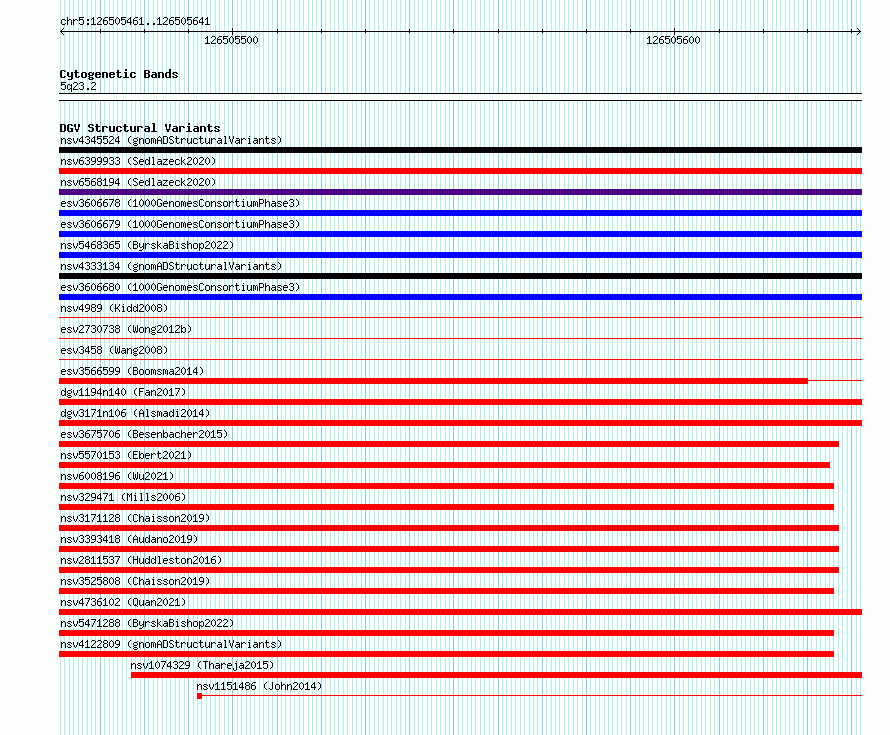The width and height of the screenshot is (890, 735).
Task: Click the red bar under dgv1194n140
Action: coord(460,402)
